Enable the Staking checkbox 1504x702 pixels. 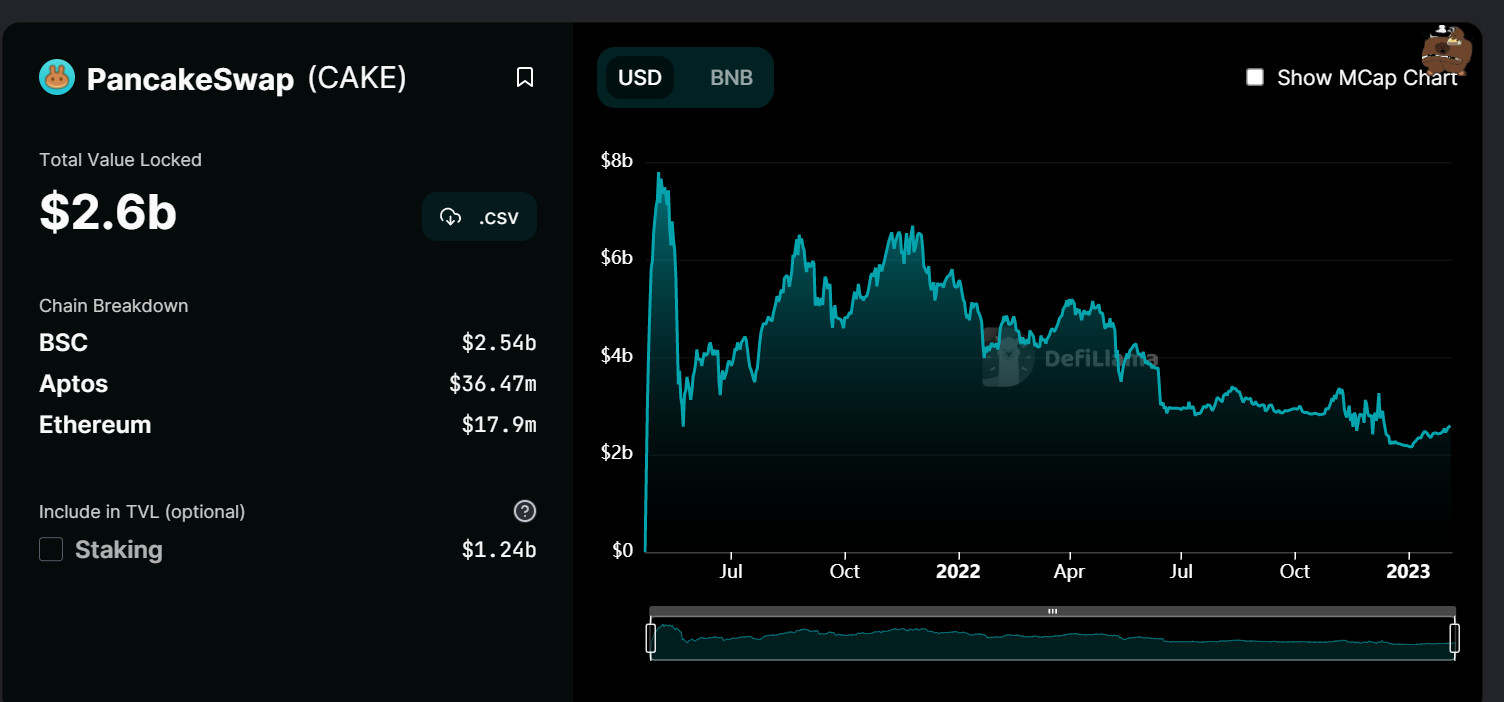click(x=51, y=549)
